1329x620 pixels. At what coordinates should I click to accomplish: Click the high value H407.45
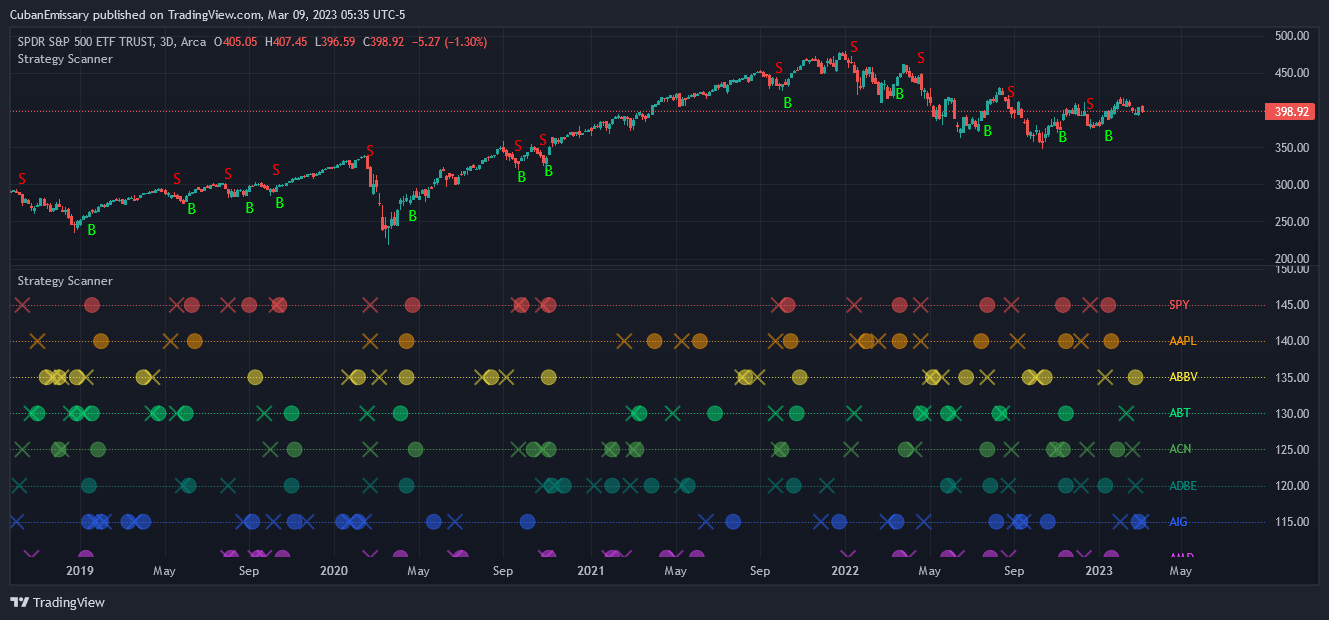(x=285, y=42)
